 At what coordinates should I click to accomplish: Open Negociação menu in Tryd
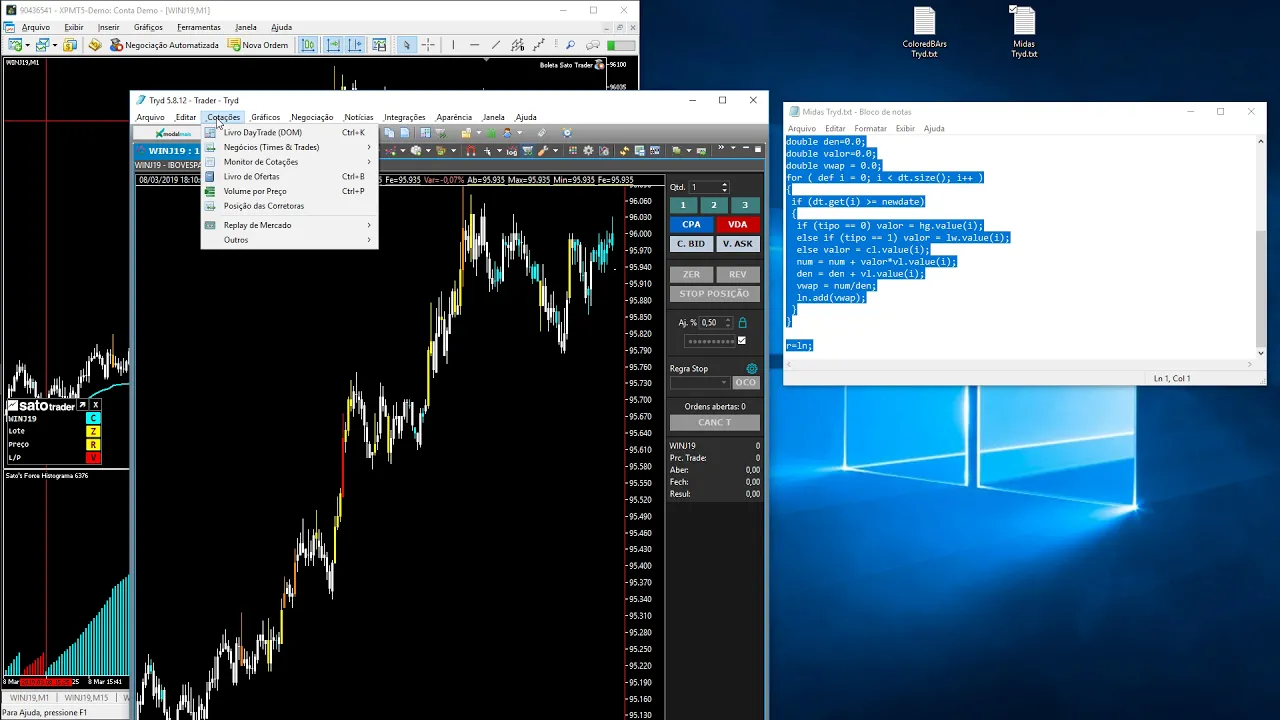[x=312, y=117]
